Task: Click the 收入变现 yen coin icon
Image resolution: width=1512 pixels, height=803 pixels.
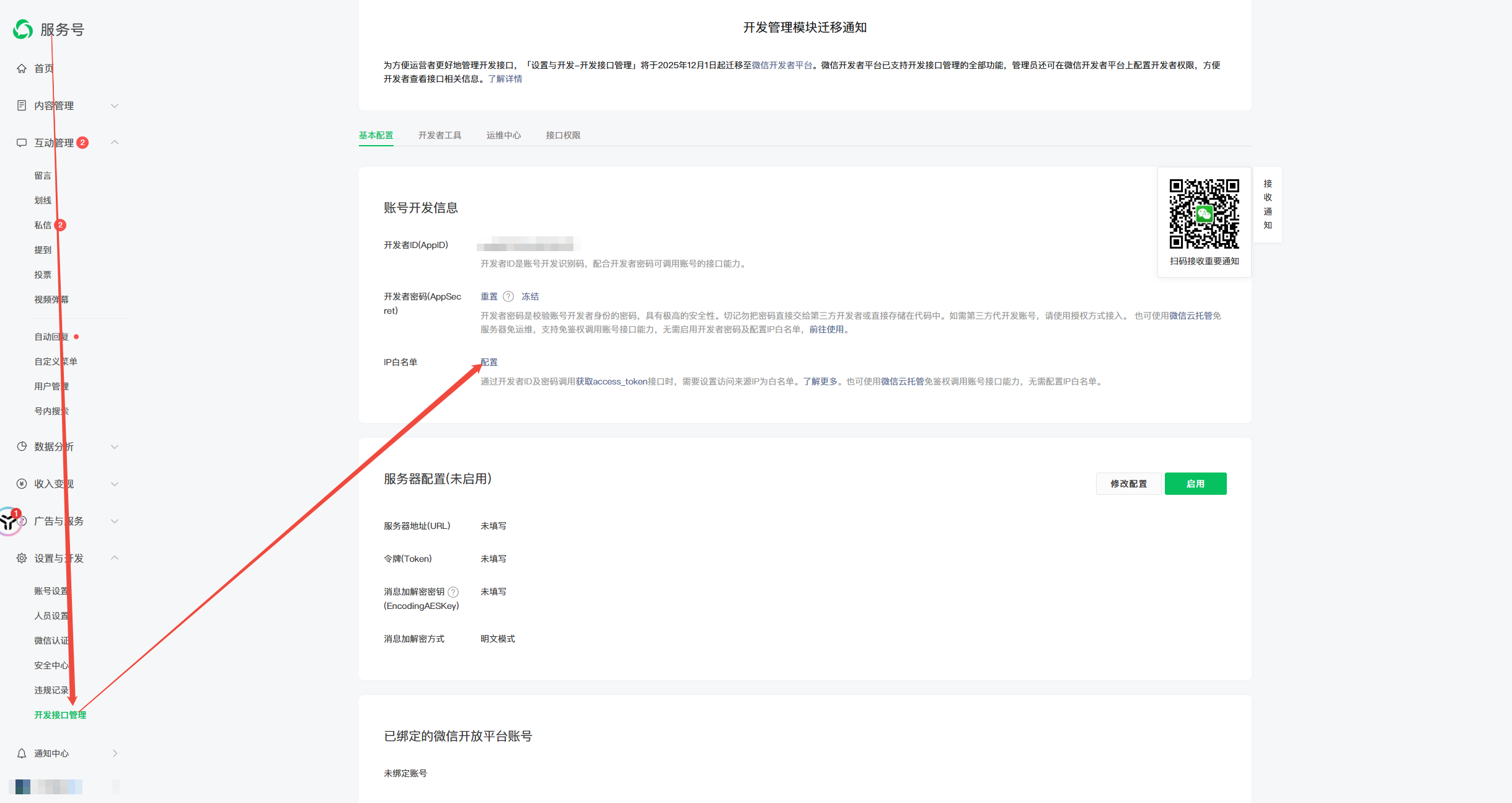Action: tap(22, 484)
